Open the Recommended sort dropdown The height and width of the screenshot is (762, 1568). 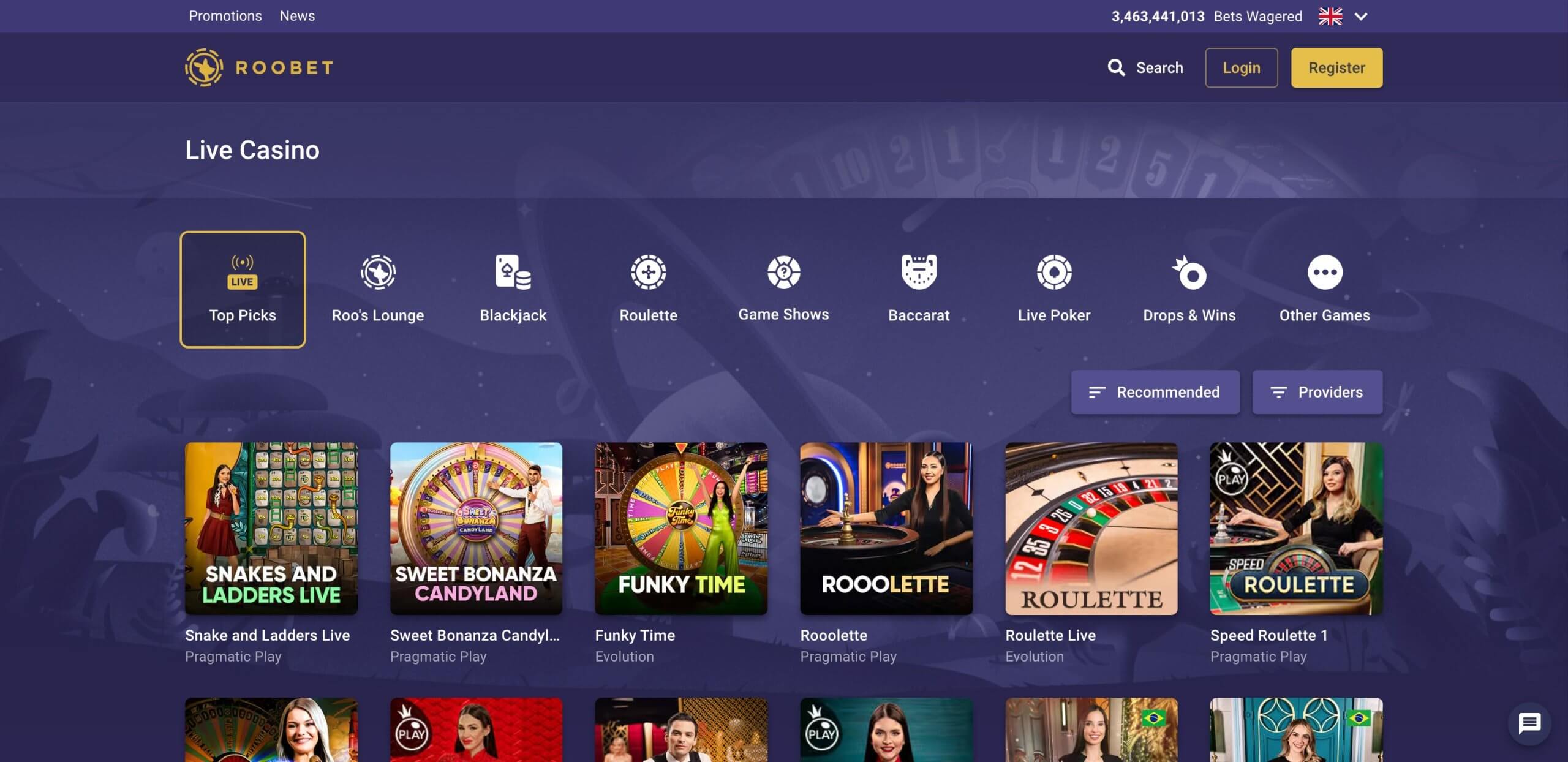1155,392
